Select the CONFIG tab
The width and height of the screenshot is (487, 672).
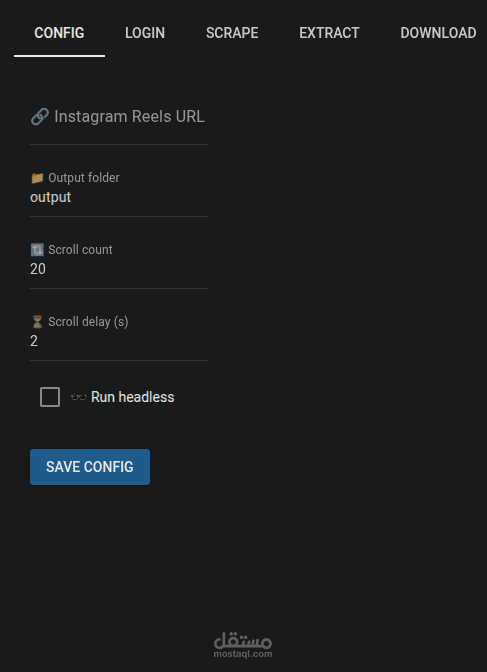[59, 33]
